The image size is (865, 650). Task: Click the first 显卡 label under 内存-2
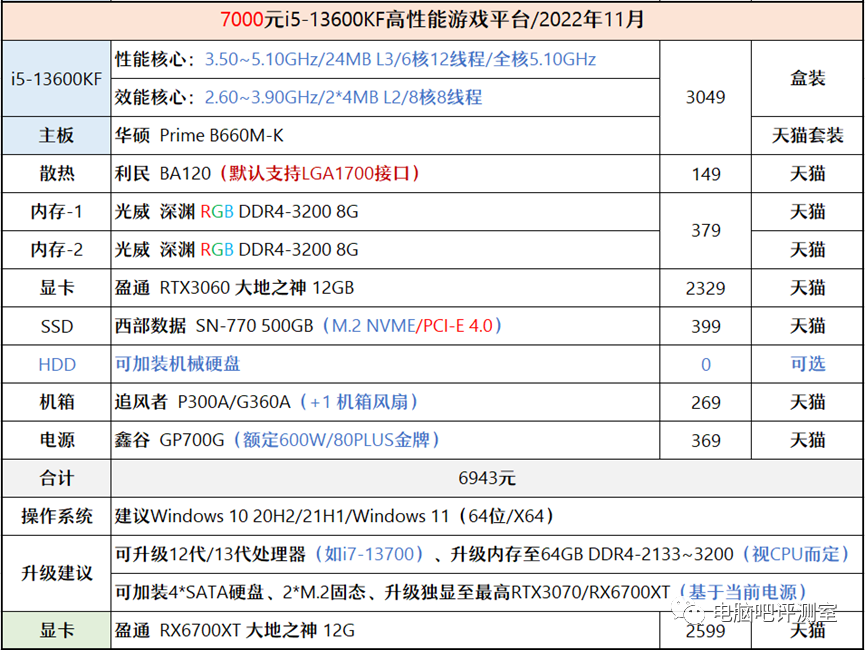tap(56, 288)
